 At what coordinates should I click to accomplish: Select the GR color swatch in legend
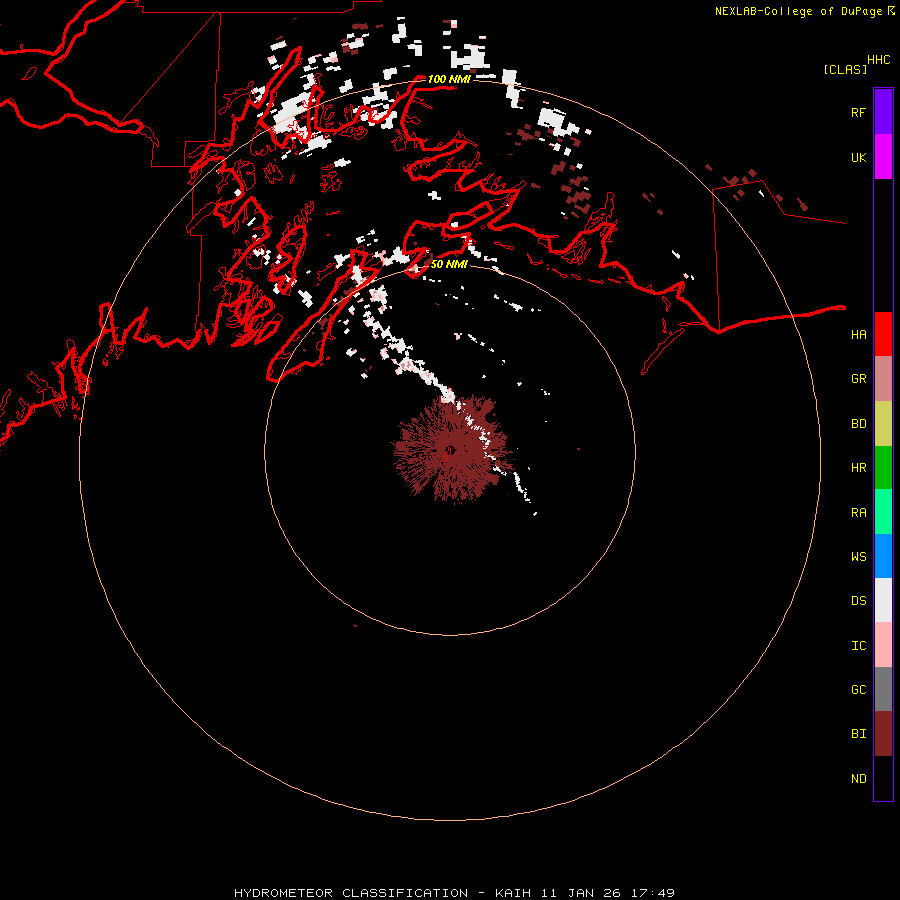click(883, 378)
